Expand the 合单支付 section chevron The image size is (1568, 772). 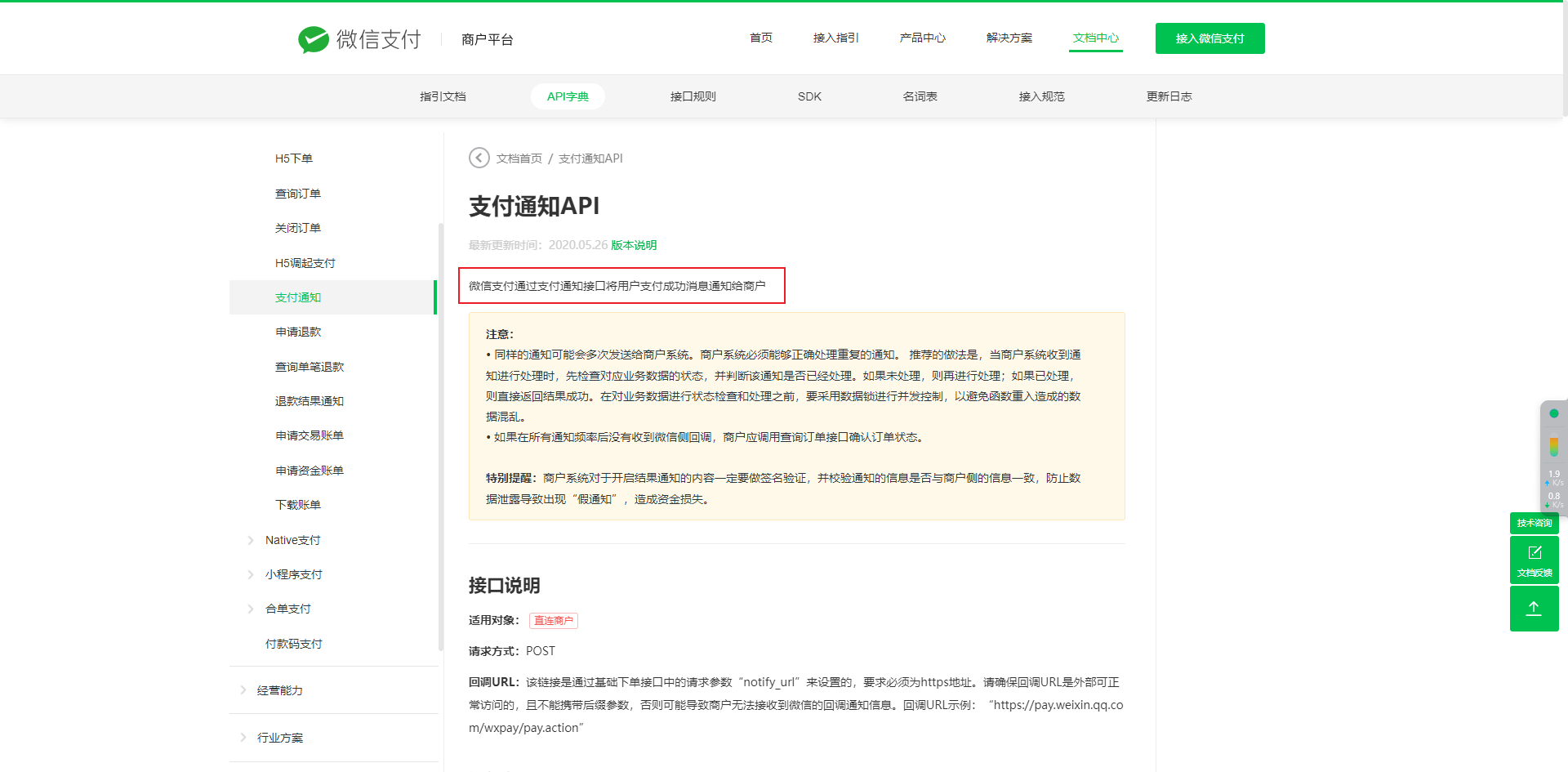click(x=251, y=609)
